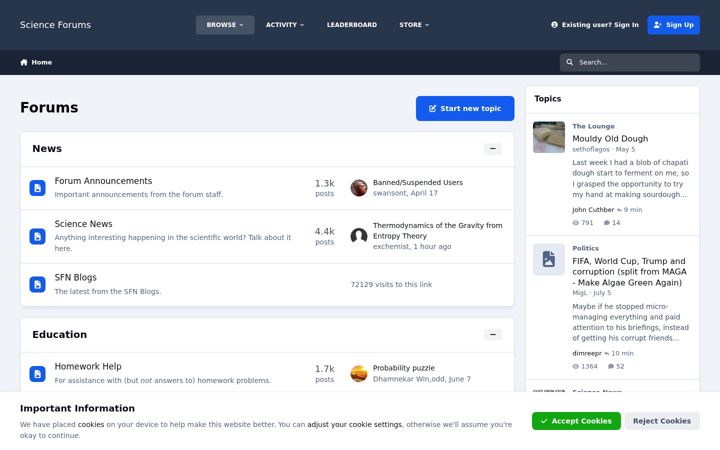The width and height of the screenshot is (720, 450).
Task: Open John Cuthber user profile
Action: [x=593, y=210]
